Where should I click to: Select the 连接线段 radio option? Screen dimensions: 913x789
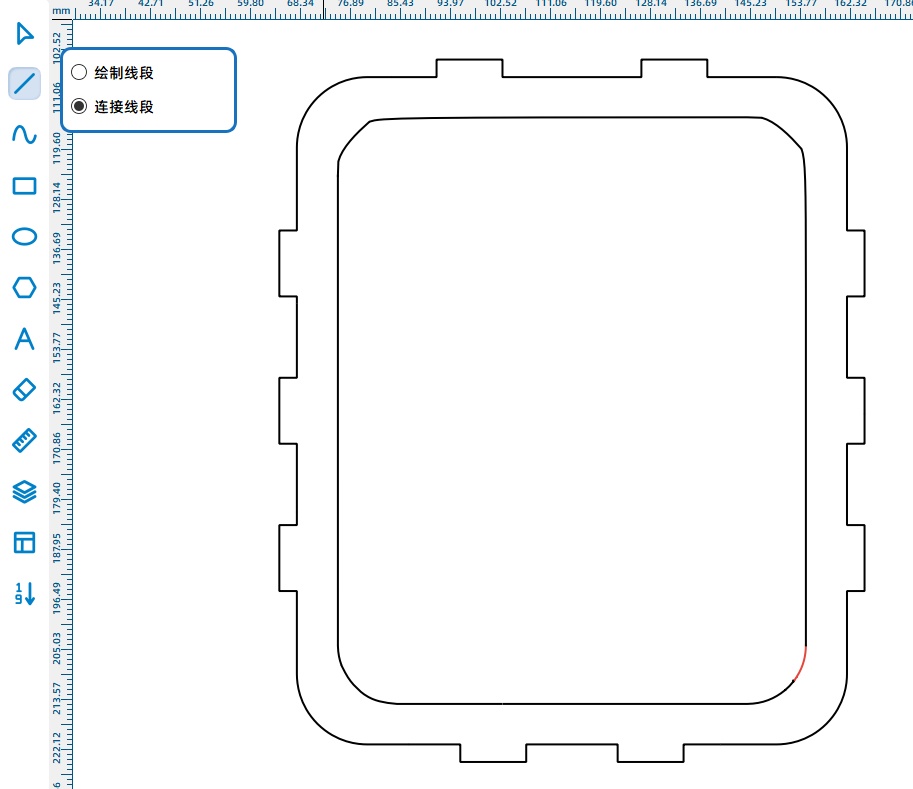(x=79, y=106)
